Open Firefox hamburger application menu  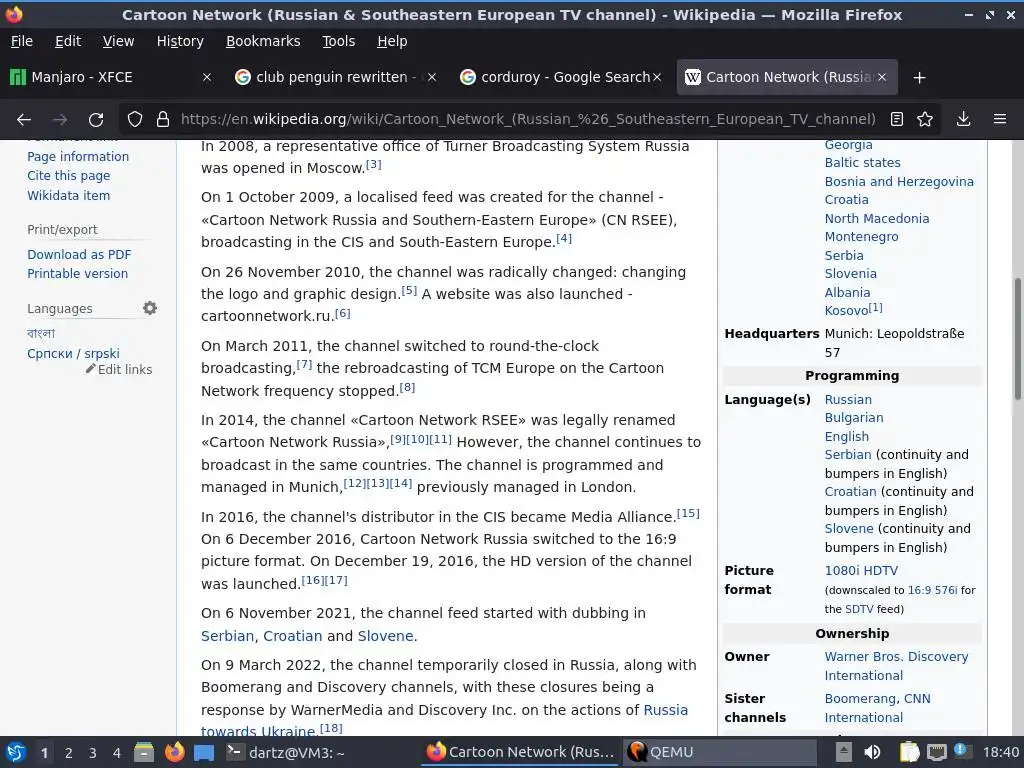[x=1000, y=119]
